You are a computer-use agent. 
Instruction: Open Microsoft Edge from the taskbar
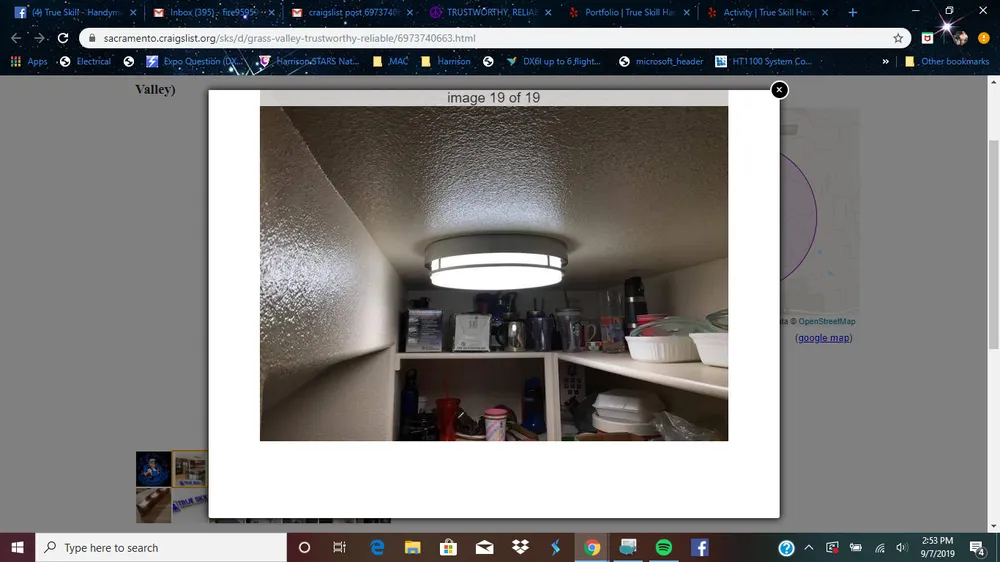click(x=377, y=547)
